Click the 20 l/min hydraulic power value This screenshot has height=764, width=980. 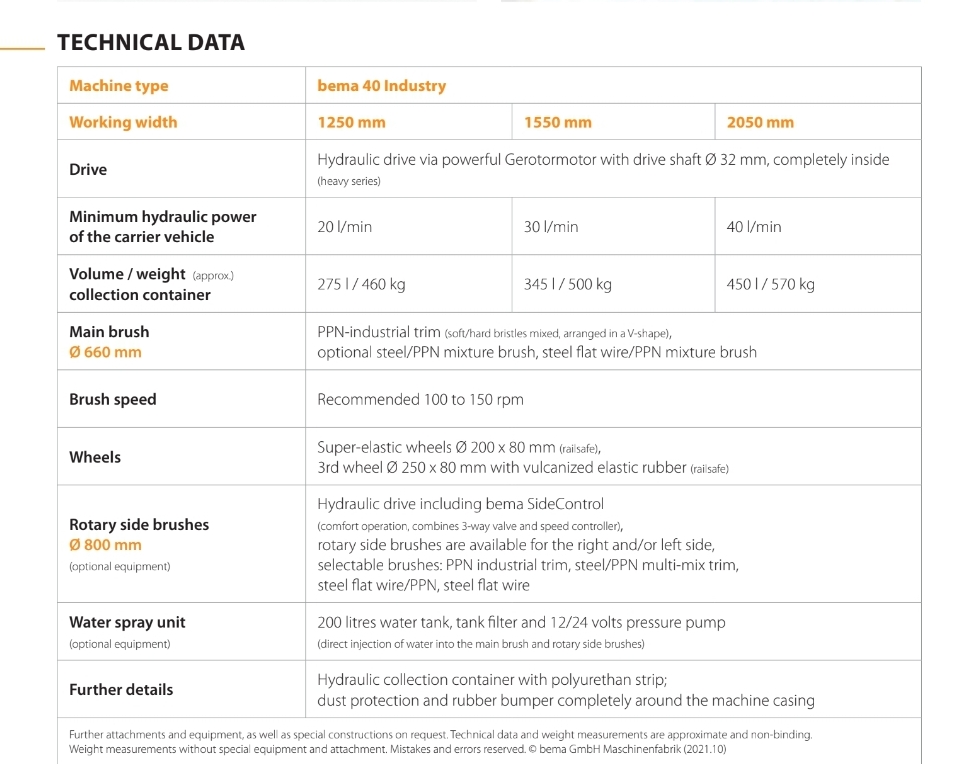click(x=344, y=227)
